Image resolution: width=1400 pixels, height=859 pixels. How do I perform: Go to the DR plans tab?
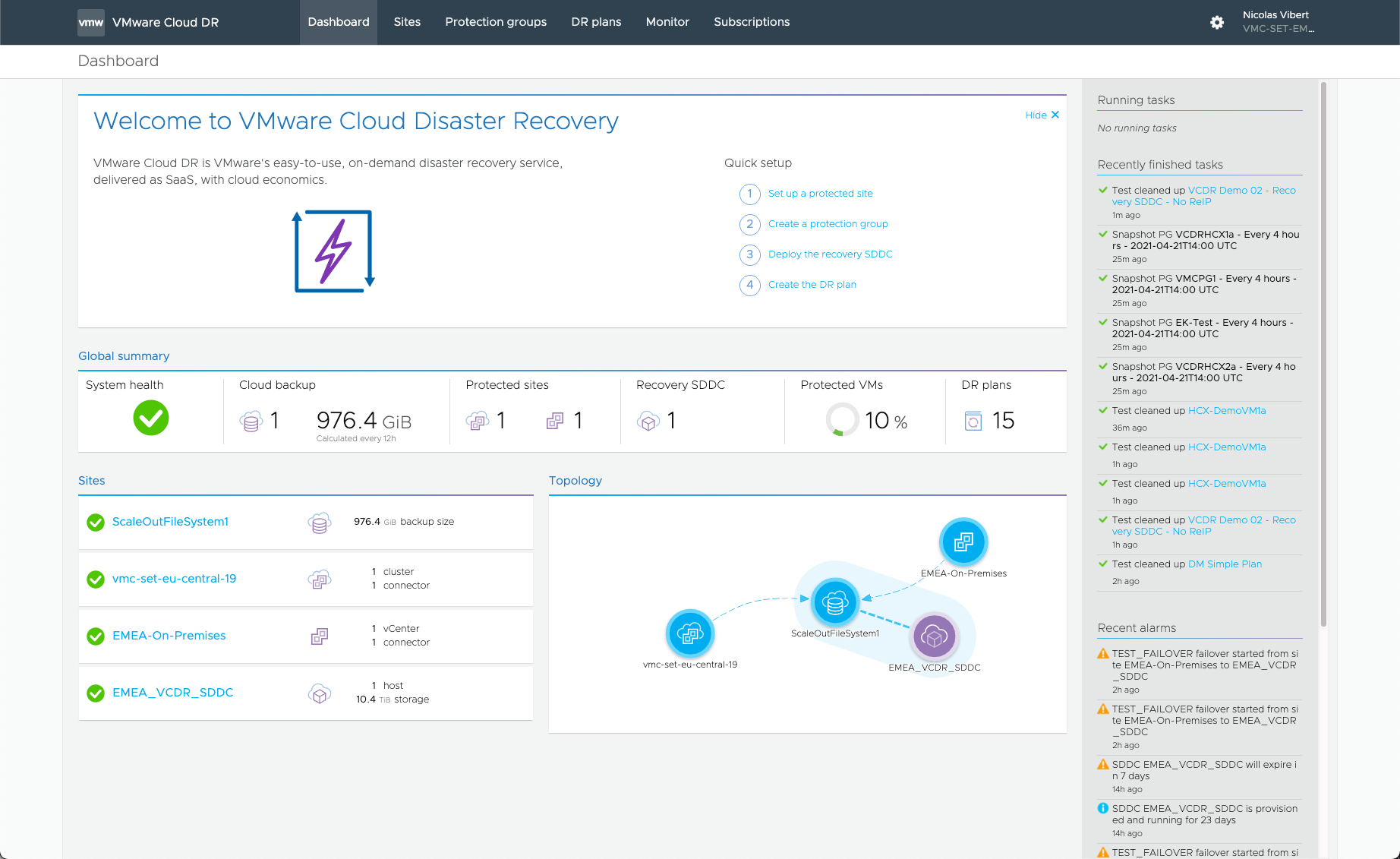coord(596,22)
